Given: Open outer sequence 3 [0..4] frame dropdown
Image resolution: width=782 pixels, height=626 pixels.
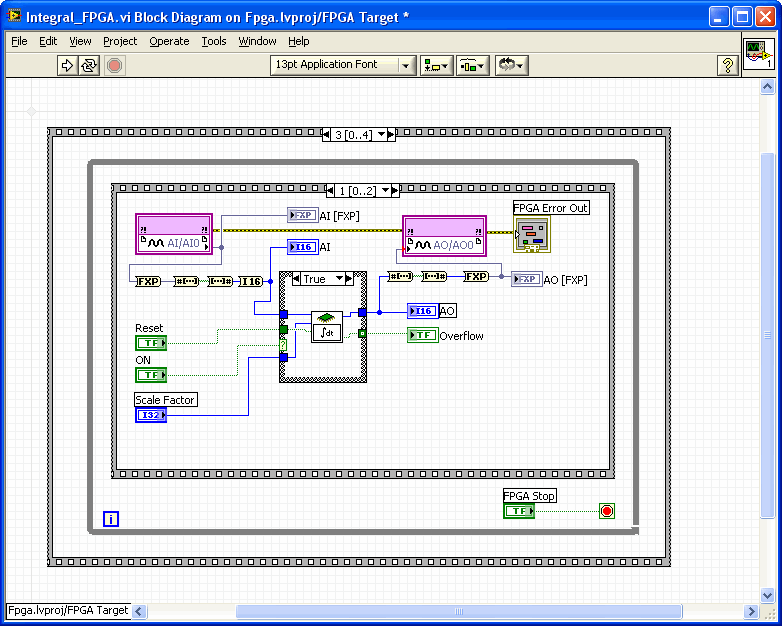Looking at the screenshot, I should (382, 135).
